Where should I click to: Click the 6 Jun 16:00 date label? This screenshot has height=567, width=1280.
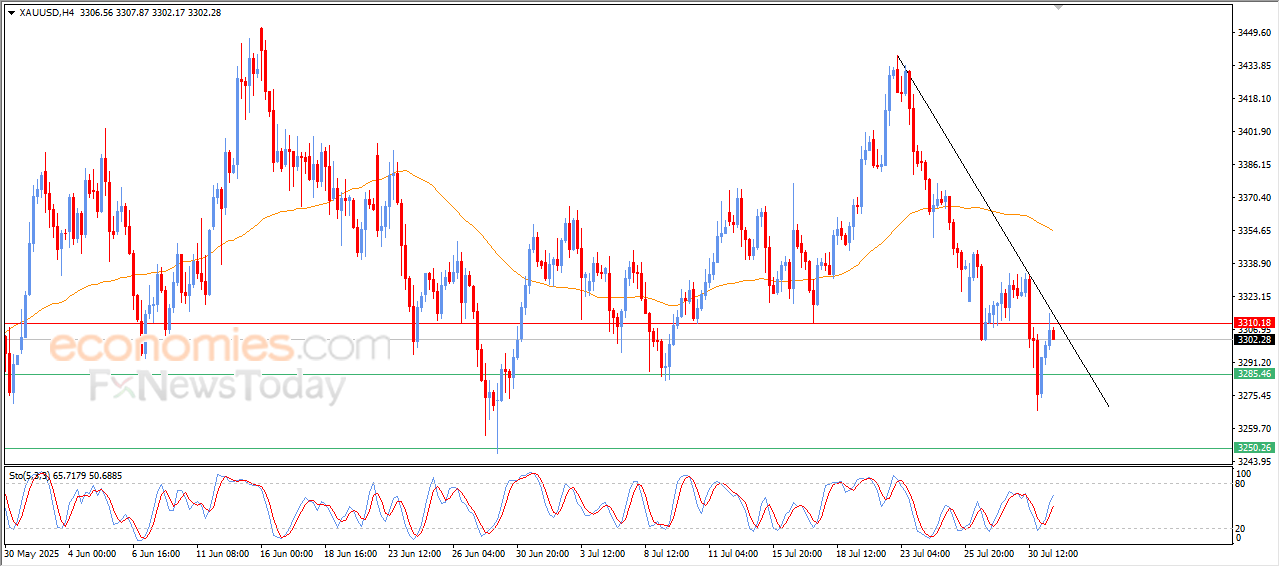[x=155, y=552]
